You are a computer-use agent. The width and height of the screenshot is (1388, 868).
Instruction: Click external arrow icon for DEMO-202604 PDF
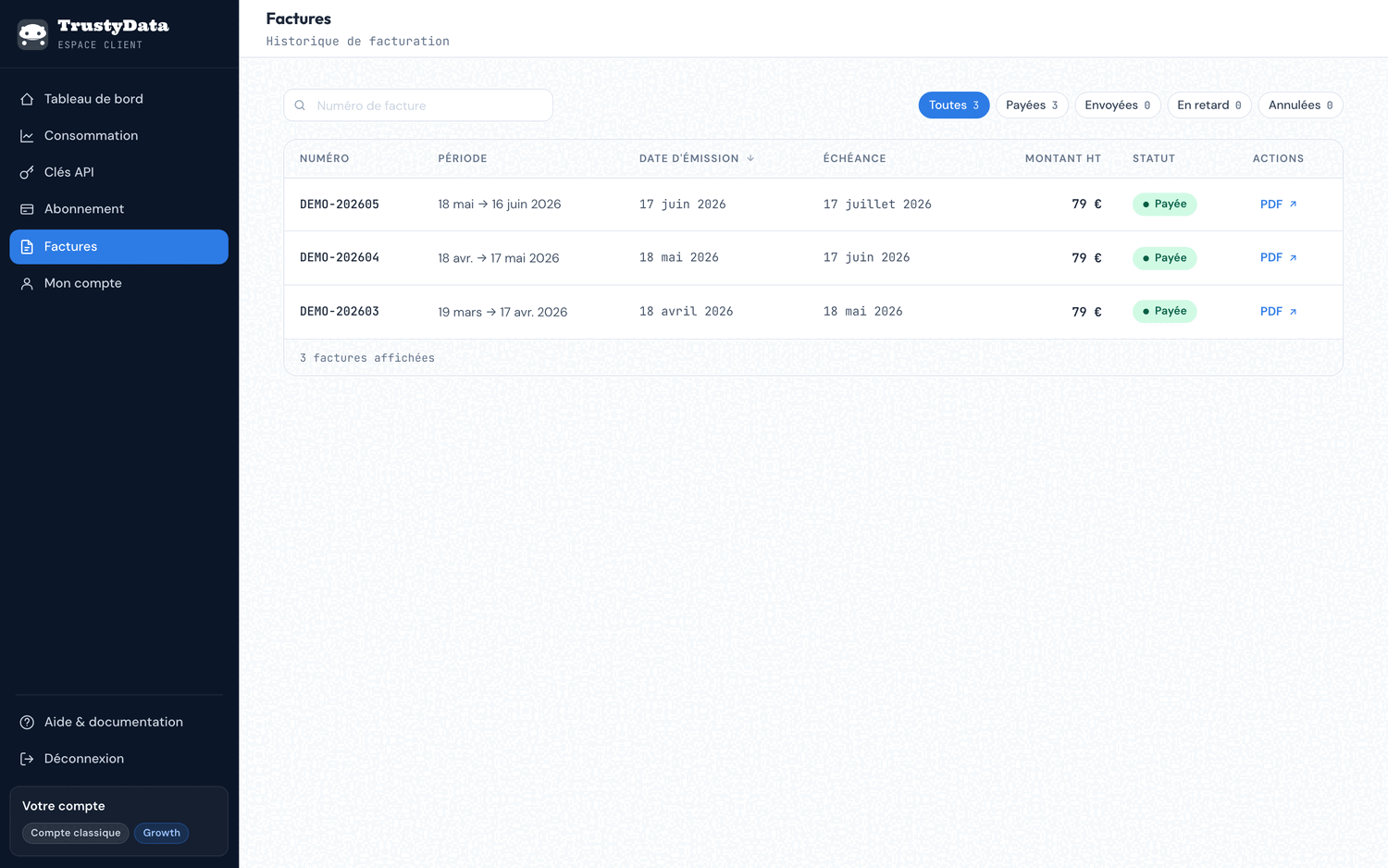point(1293,258)
